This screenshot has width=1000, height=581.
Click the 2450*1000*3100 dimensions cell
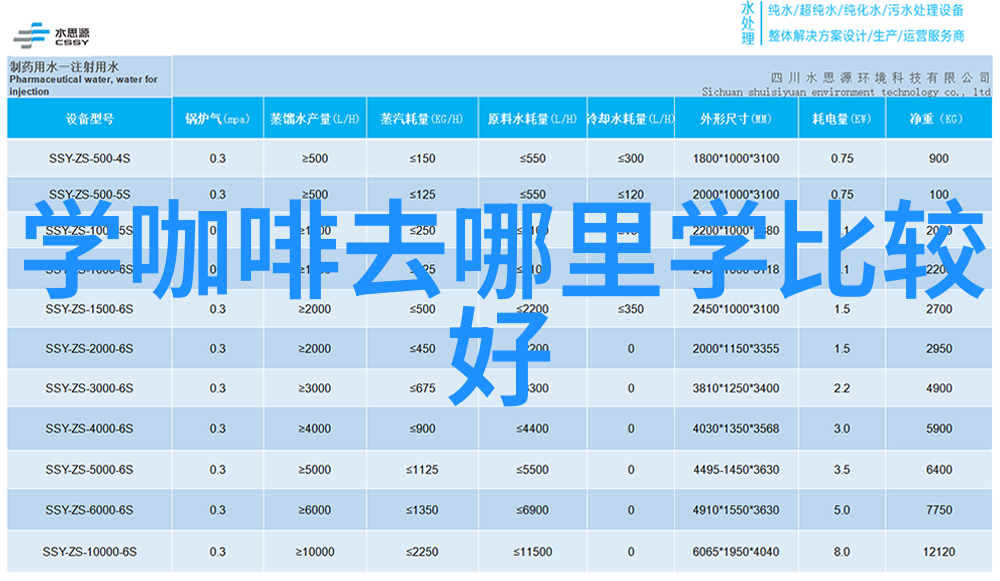736,309
